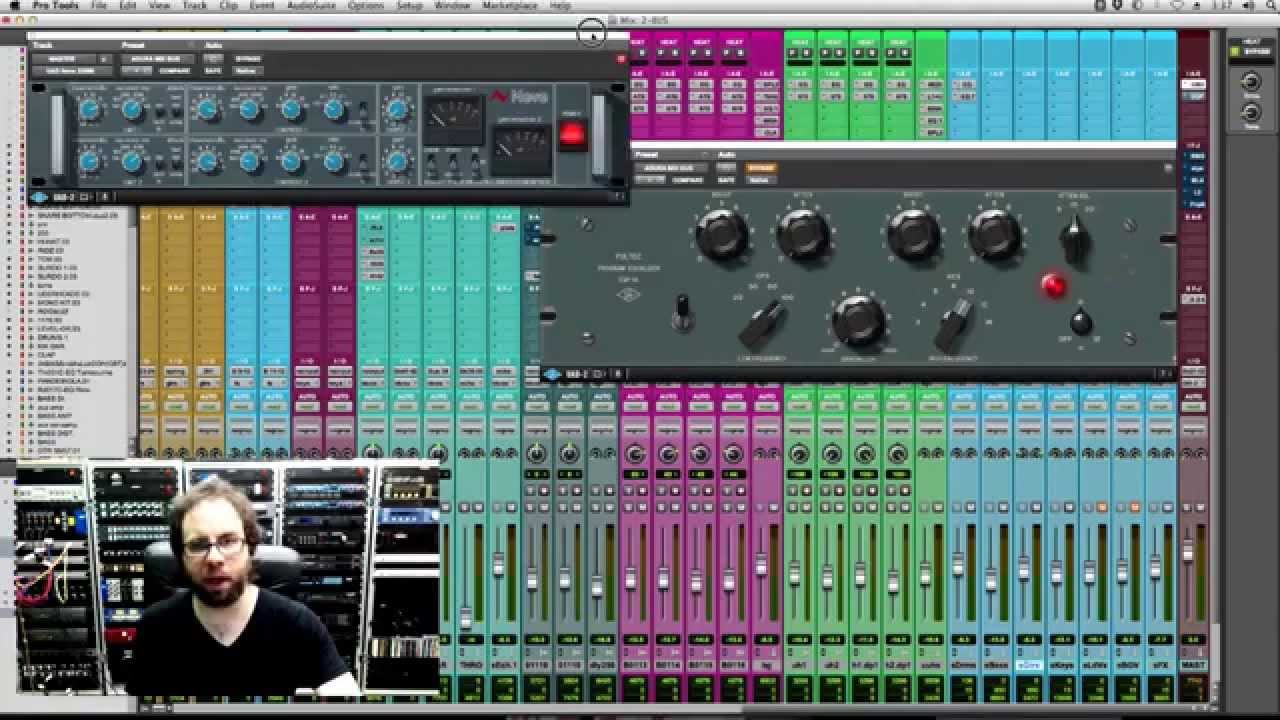The image size is (1280, 720).
Task: Turn the Pultec high-frequency Boost knob
Action: [x=913, y=235]
